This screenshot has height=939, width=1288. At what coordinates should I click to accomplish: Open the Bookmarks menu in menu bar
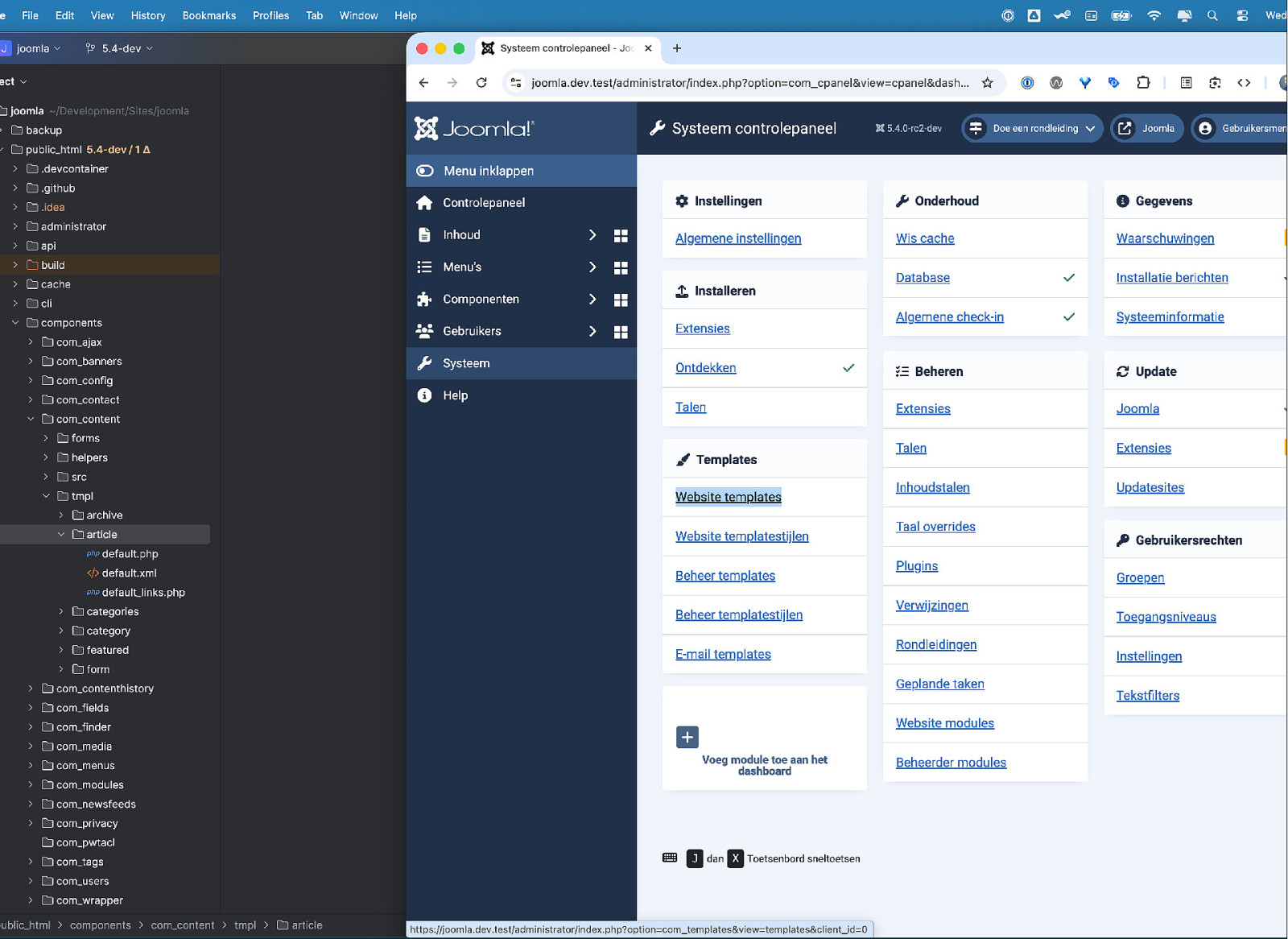(208, 15)
